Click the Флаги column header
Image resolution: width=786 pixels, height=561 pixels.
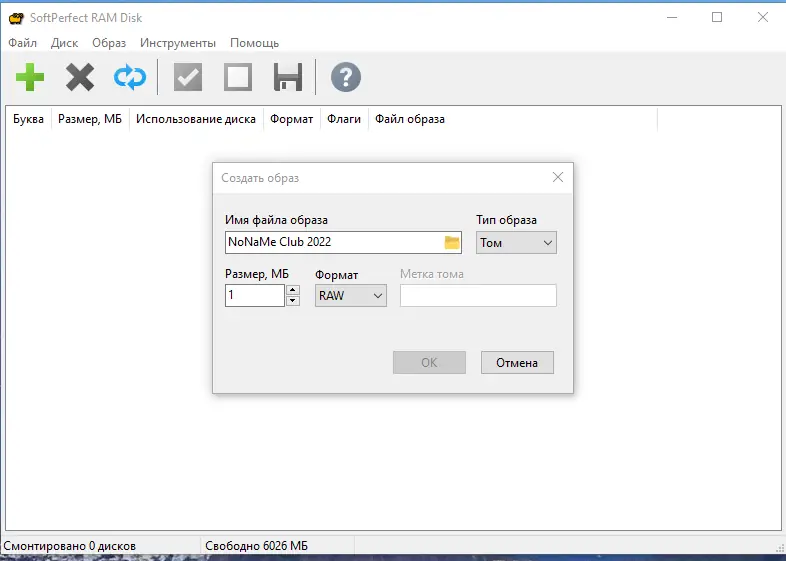344,119
